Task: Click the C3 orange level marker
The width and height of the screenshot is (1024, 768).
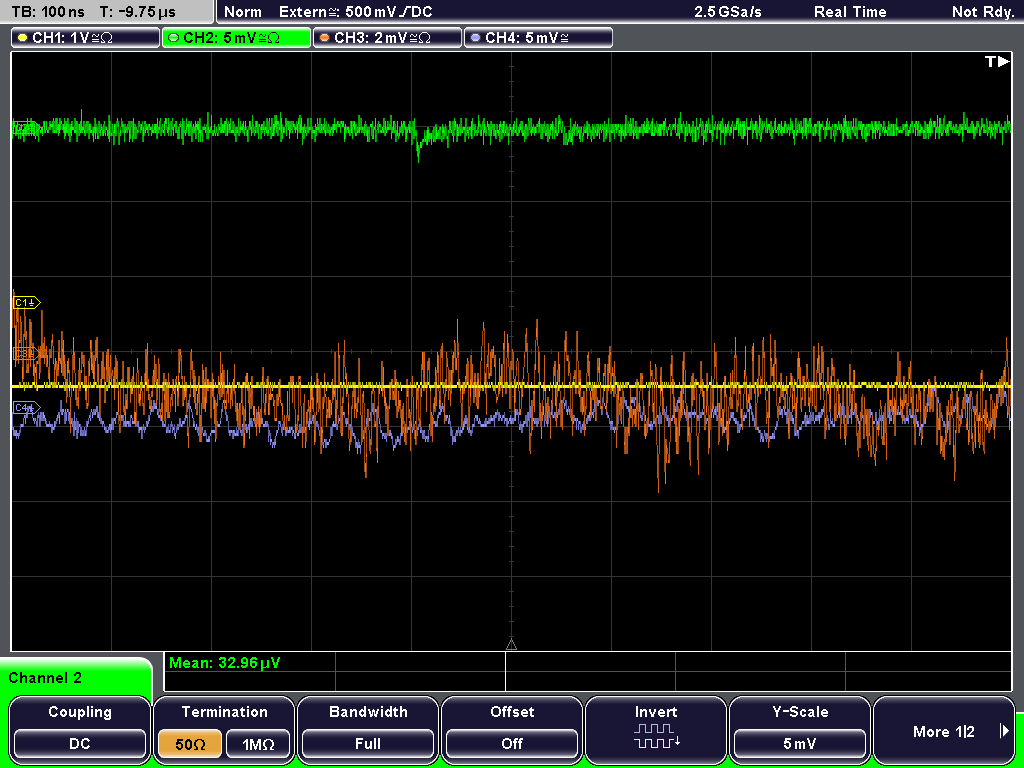Action: tap(27, 354)
